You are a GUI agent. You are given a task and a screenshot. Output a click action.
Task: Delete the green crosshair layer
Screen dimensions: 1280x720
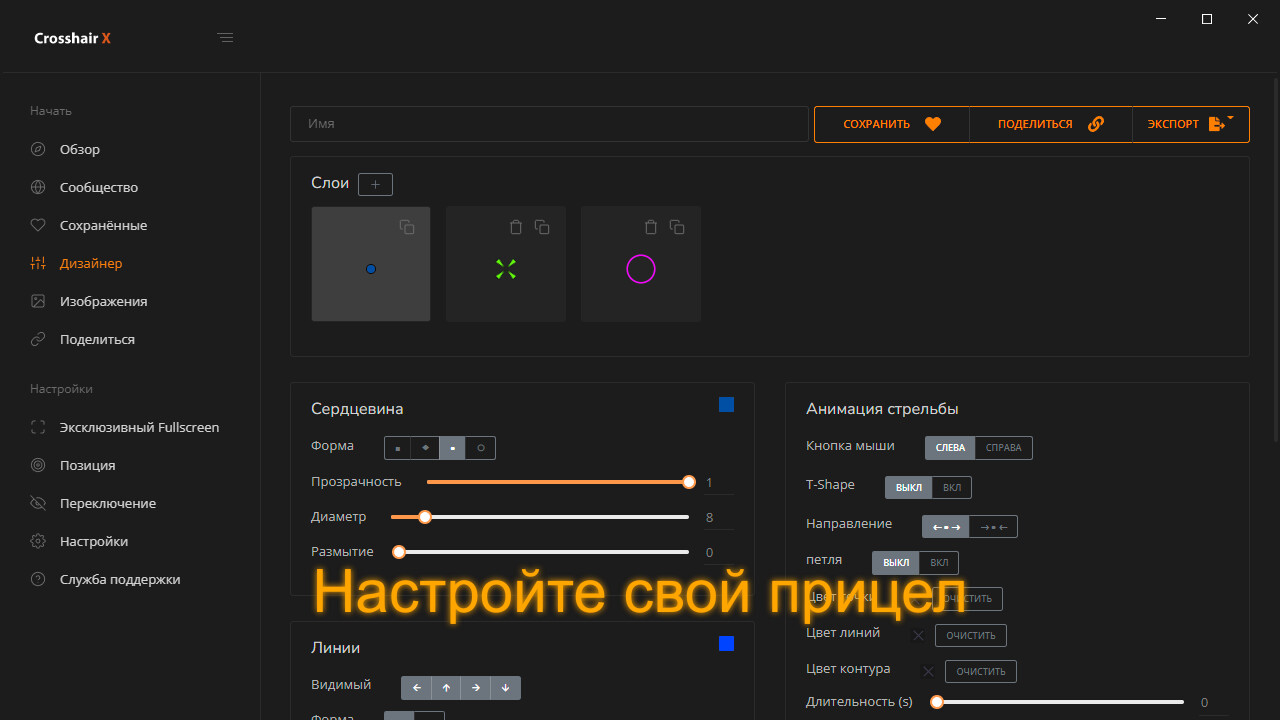[516, 227]
